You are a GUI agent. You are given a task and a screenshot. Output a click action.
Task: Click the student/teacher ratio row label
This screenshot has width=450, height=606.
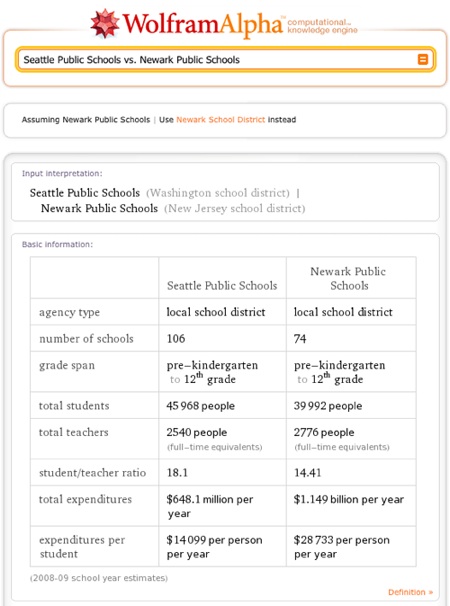(x=92, y=473)
